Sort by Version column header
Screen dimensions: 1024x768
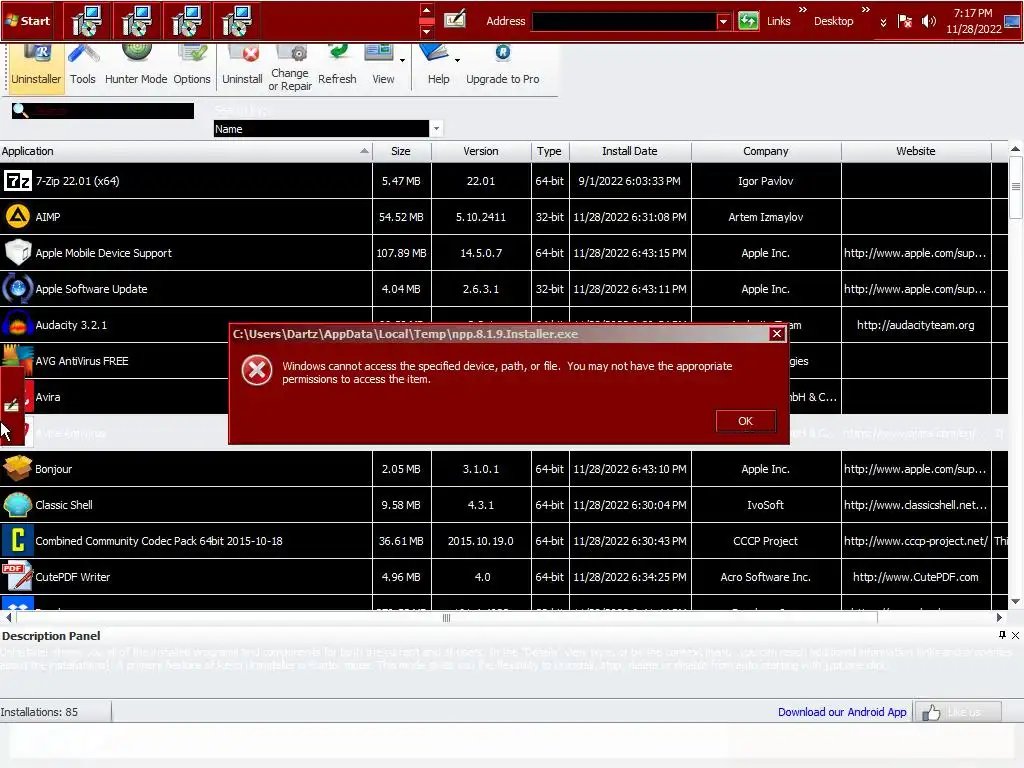pos(481,151)
